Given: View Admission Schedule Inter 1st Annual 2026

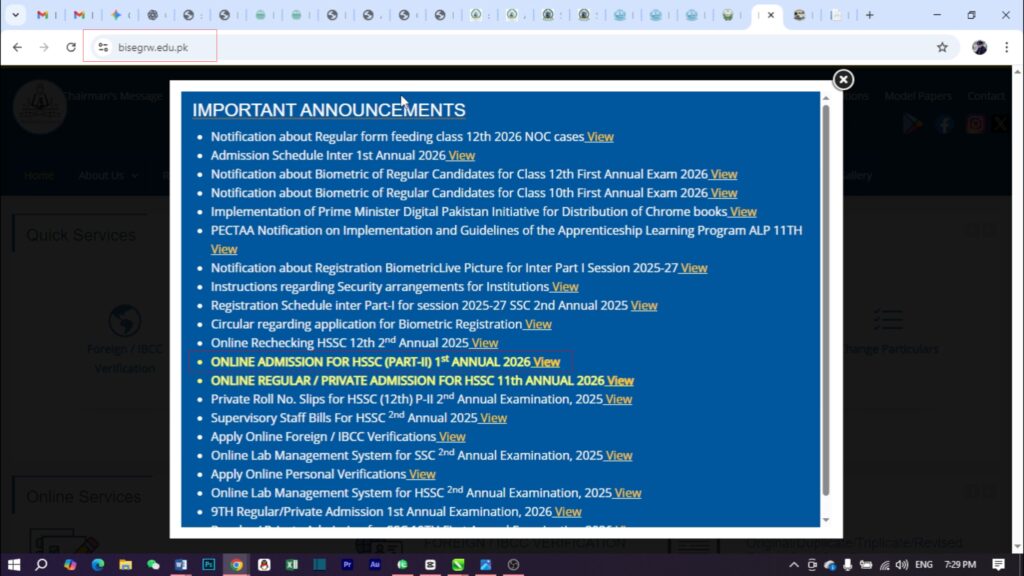Looking at the screenshot, I should pos(461,156).
